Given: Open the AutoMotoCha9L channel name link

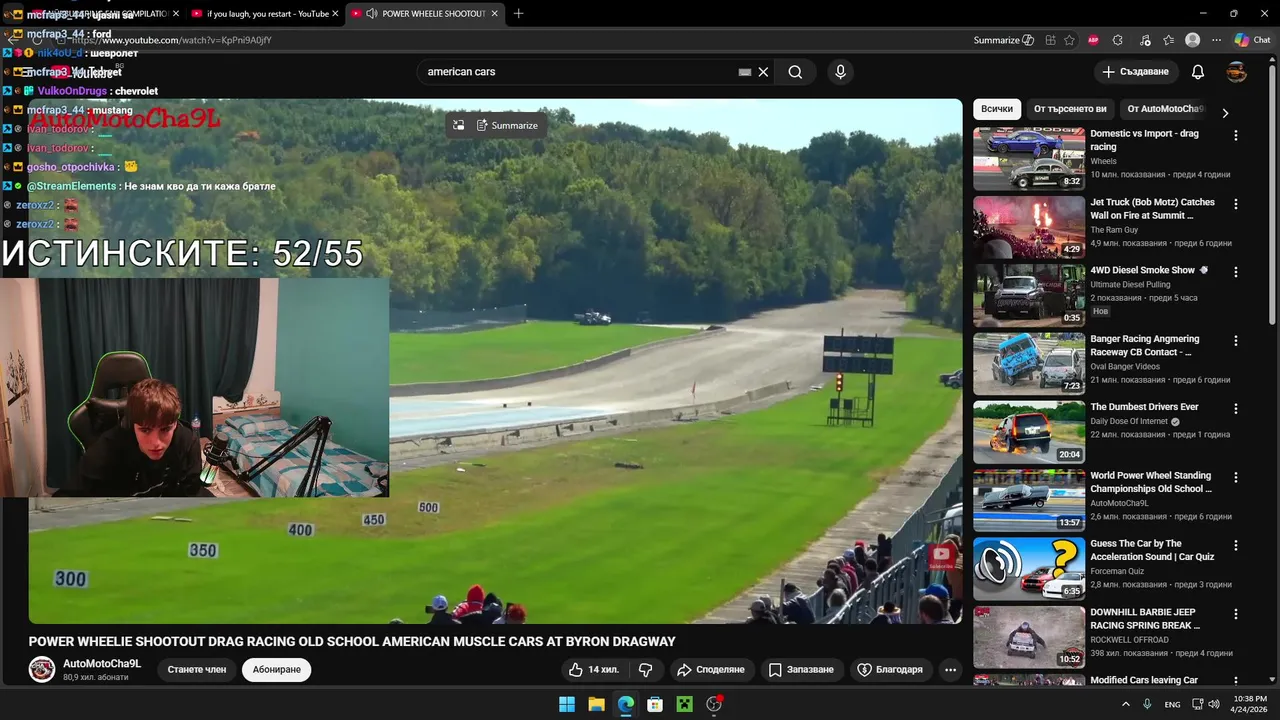Looking at the screenshot, I should tap(102, 663).
